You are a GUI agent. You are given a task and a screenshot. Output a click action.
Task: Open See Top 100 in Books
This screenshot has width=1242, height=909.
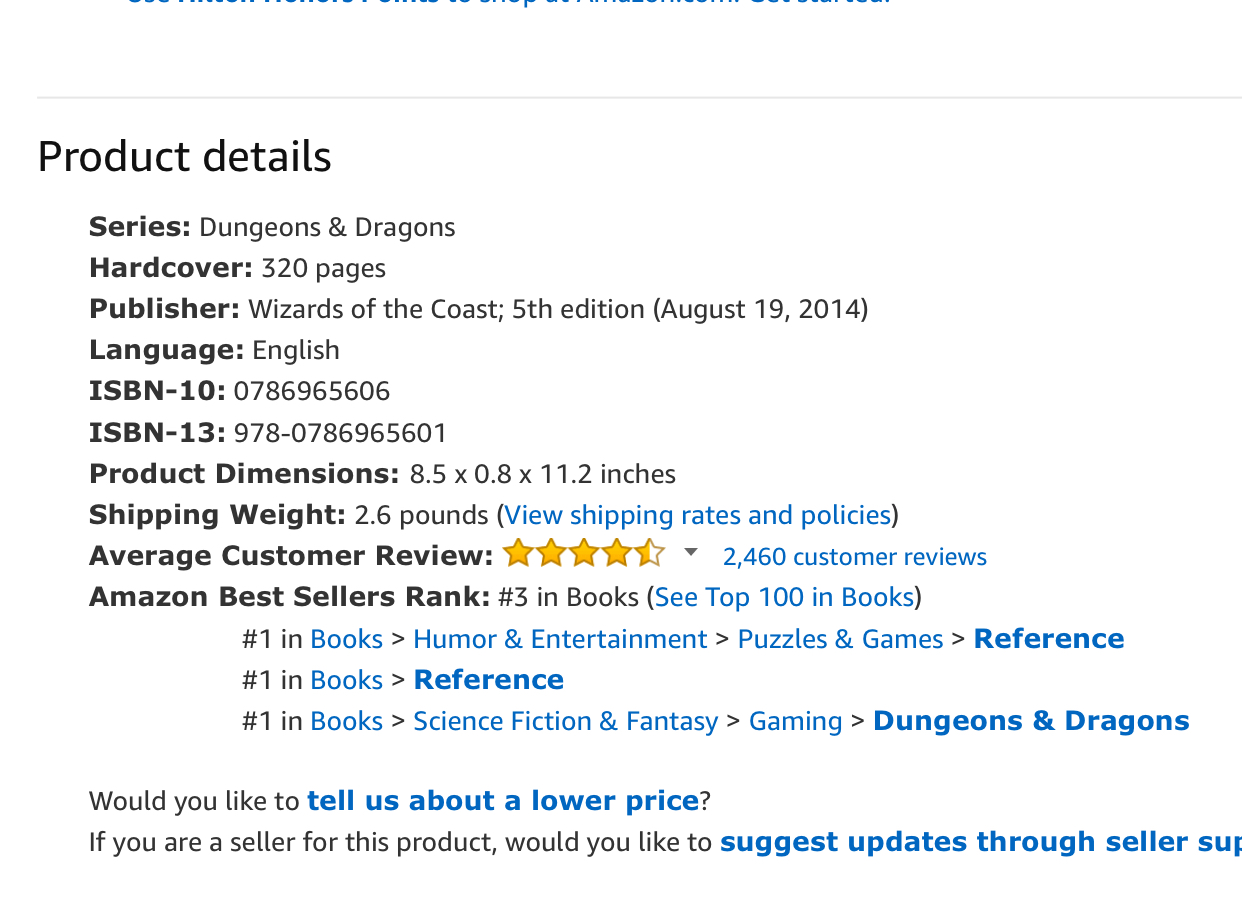(x=784, y=597)
